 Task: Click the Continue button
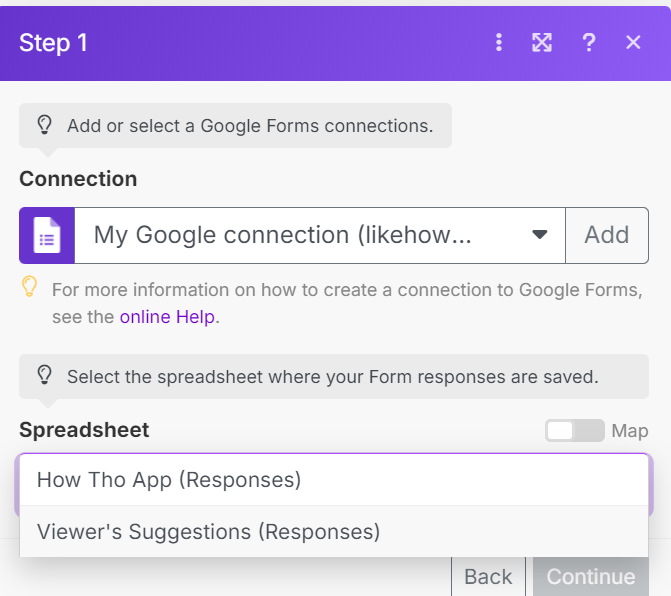coord(591,576)
